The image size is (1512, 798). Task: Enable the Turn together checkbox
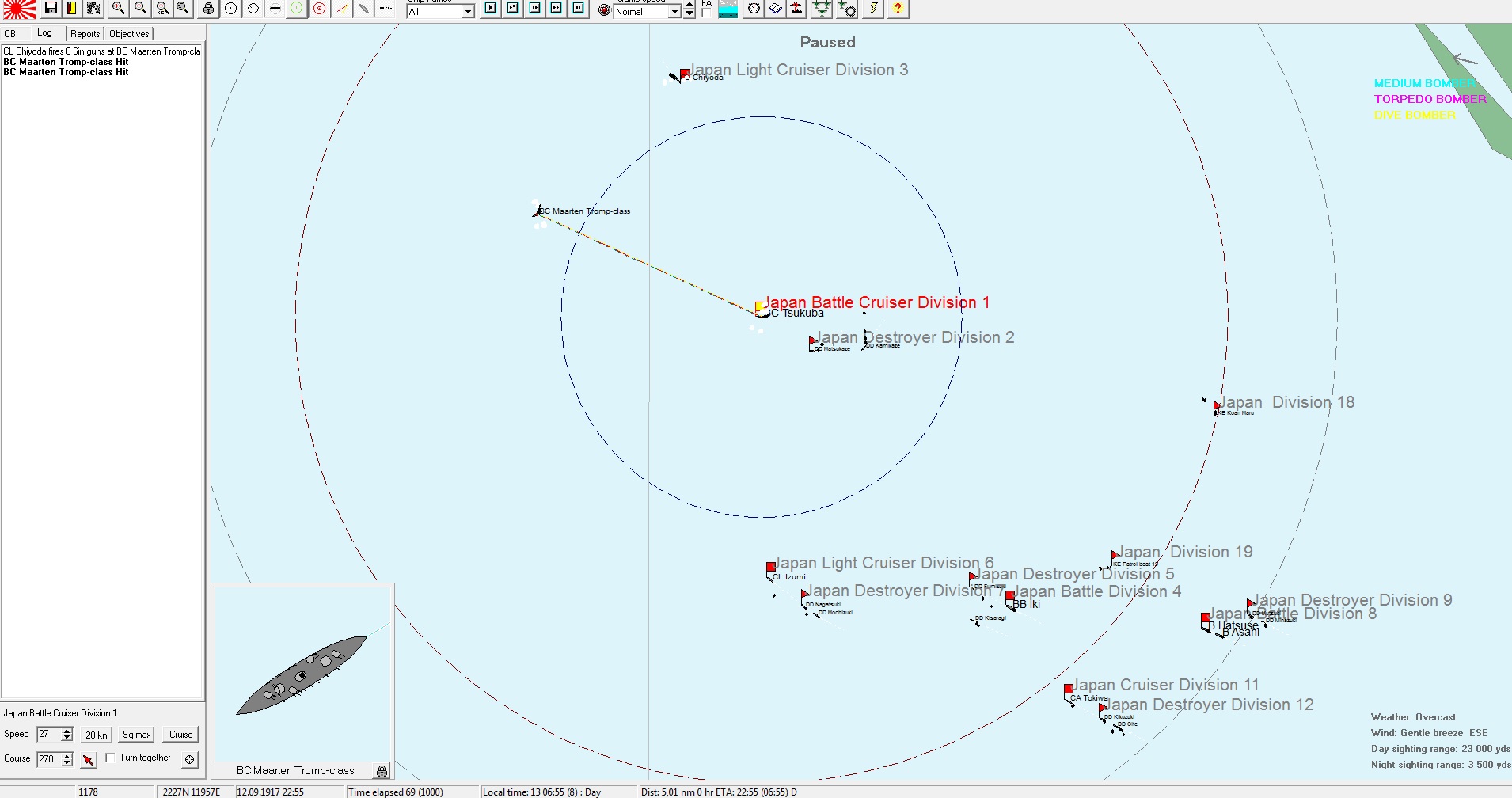(x=110, y=758)
